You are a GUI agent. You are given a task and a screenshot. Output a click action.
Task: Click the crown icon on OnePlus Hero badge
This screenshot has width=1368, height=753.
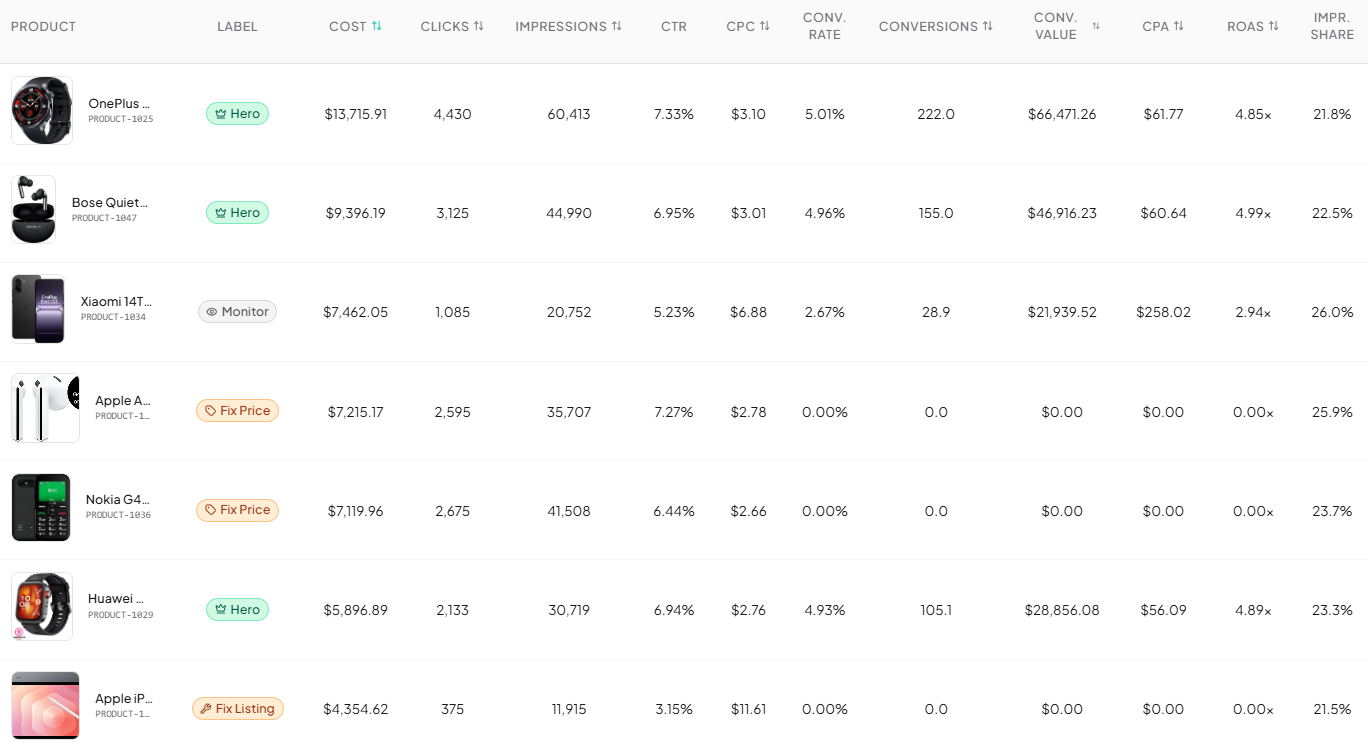click(x=219, y=113)
